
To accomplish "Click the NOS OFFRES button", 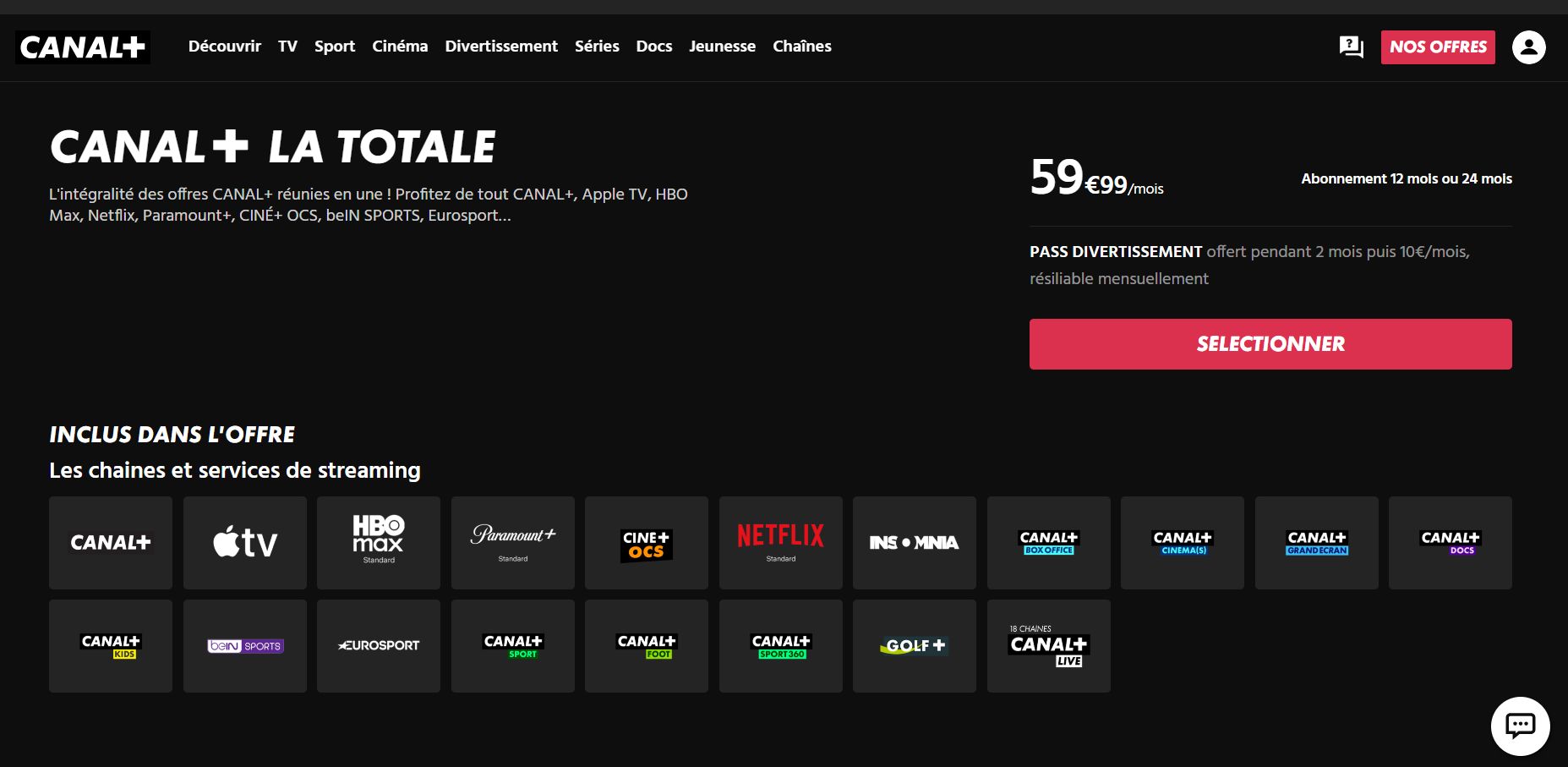I will tap(1438, 47).
